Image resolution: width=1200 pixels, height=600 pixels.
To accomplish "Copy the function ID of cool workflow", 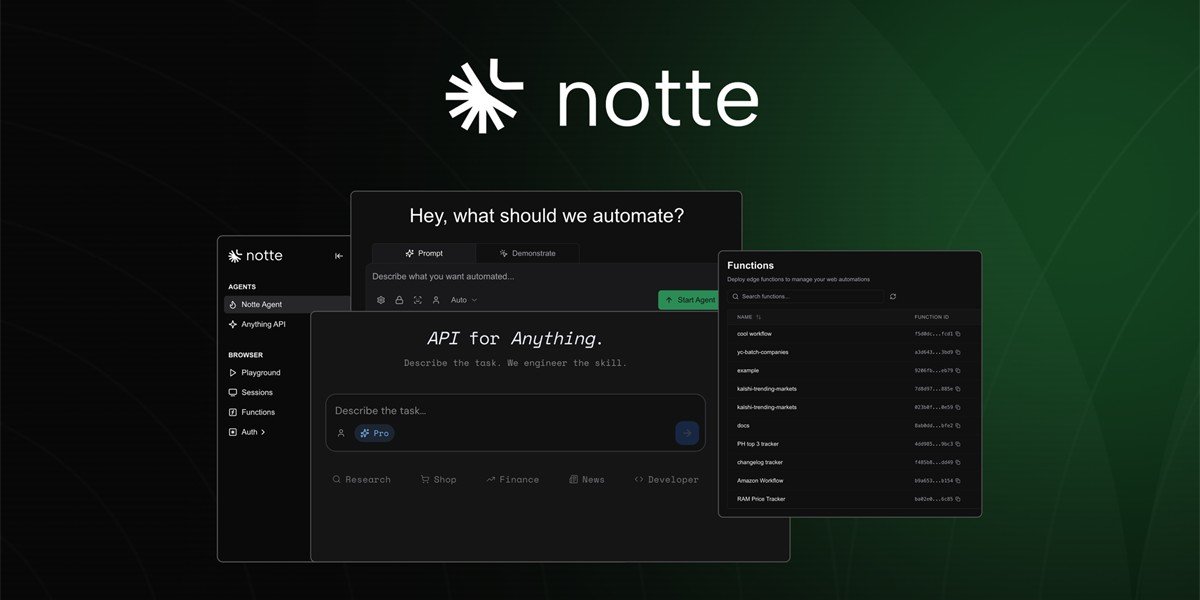I will click(x=958, y=334).
